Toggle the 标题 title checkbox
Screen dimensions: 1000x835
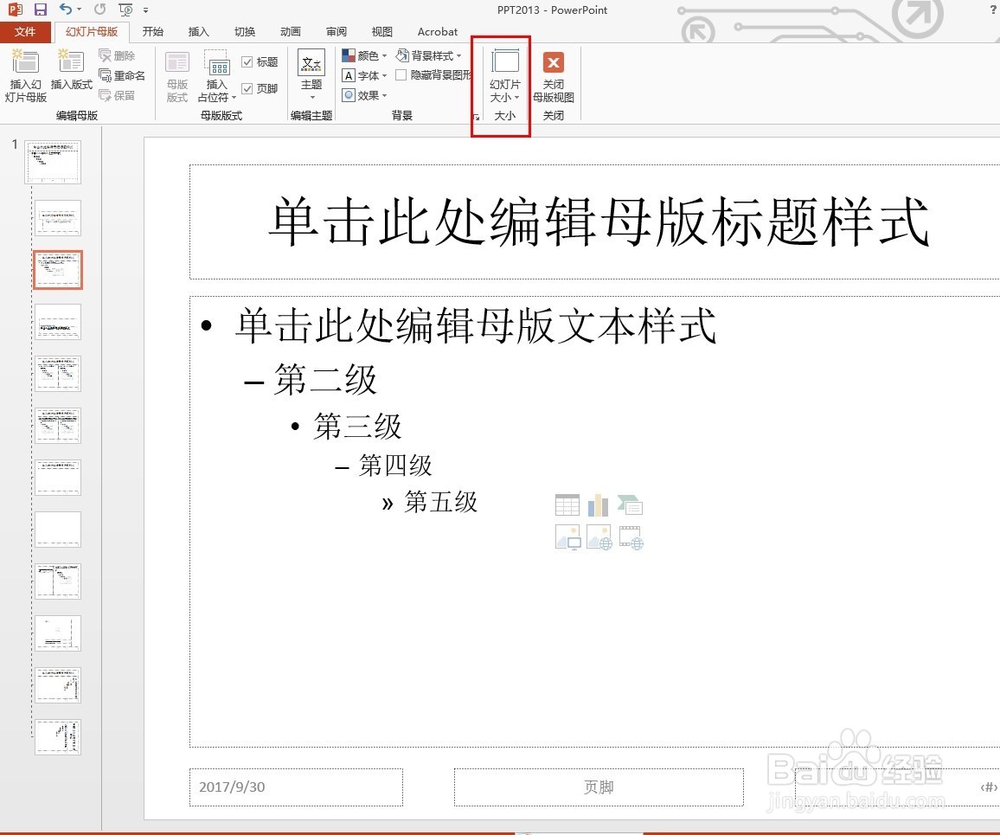(248, 60)
